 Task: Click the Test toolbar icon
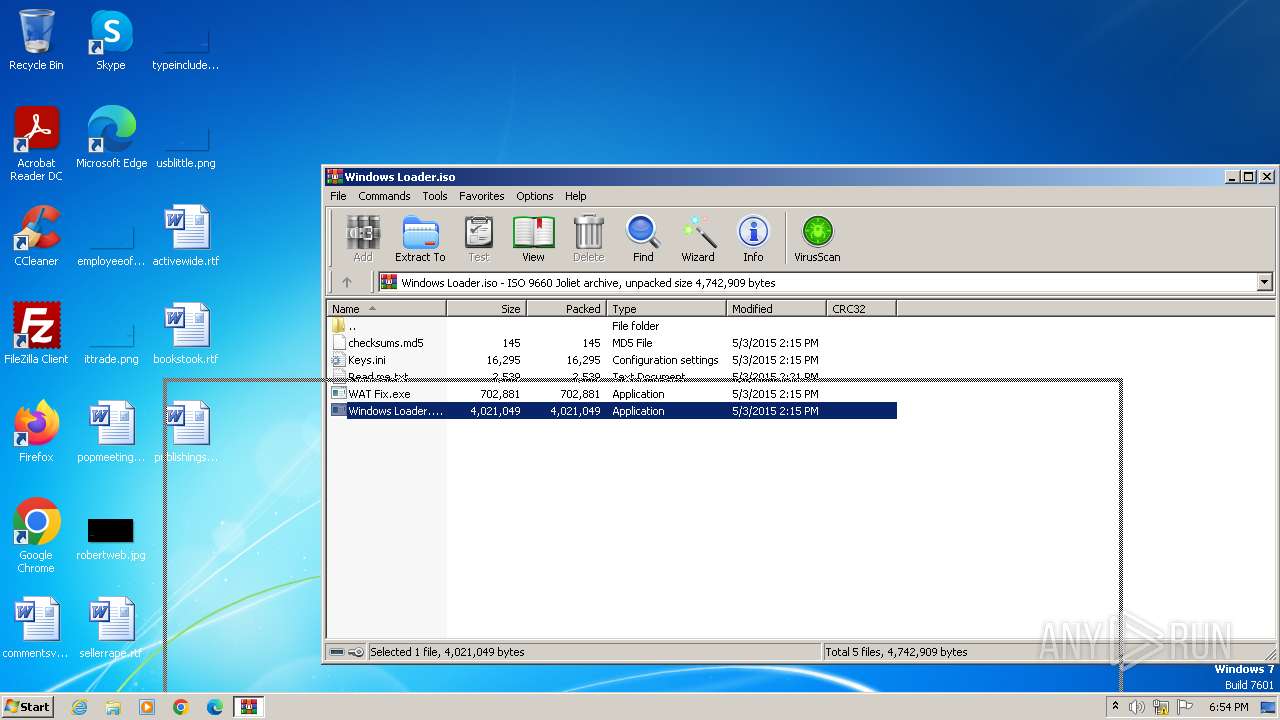479,239
